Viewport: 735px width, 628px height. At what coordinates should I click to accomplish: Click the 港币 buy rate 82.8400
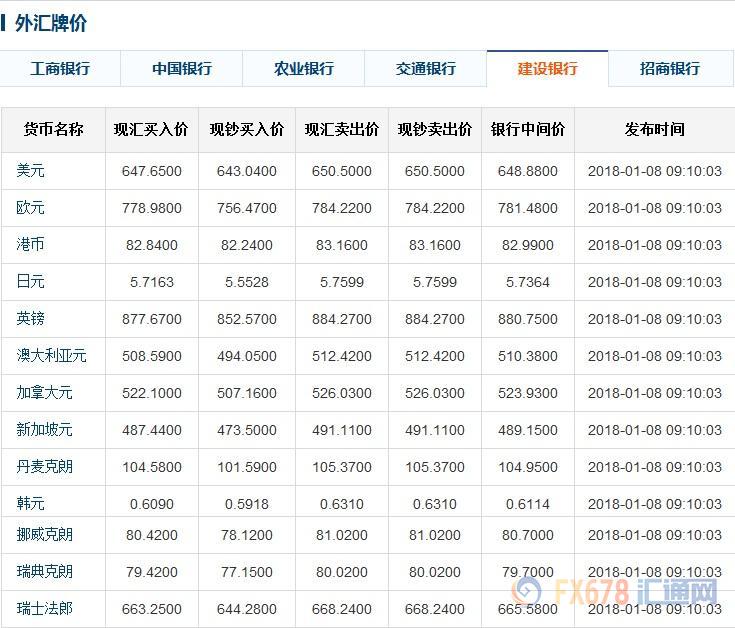[152, 245]
